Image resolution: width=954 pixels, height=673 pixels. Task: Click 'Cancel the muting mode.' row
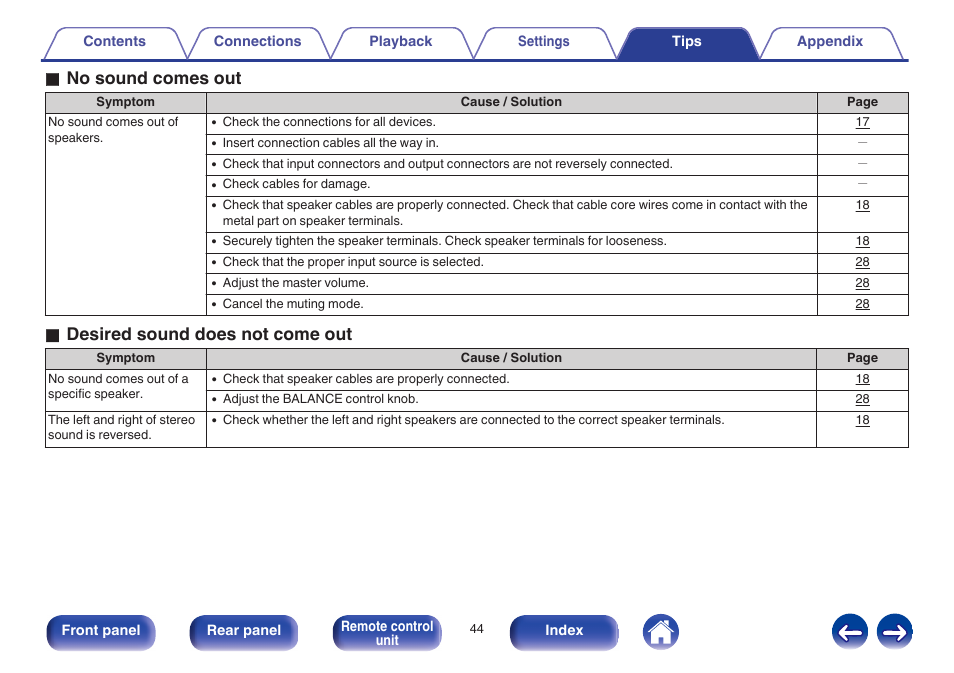tap(512, 304)
